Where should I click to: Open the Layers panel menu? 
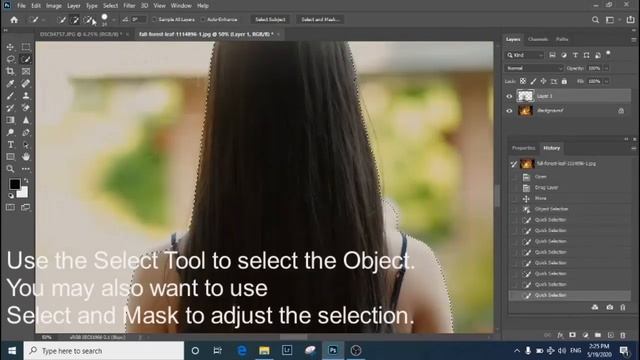tap(633, 40)
